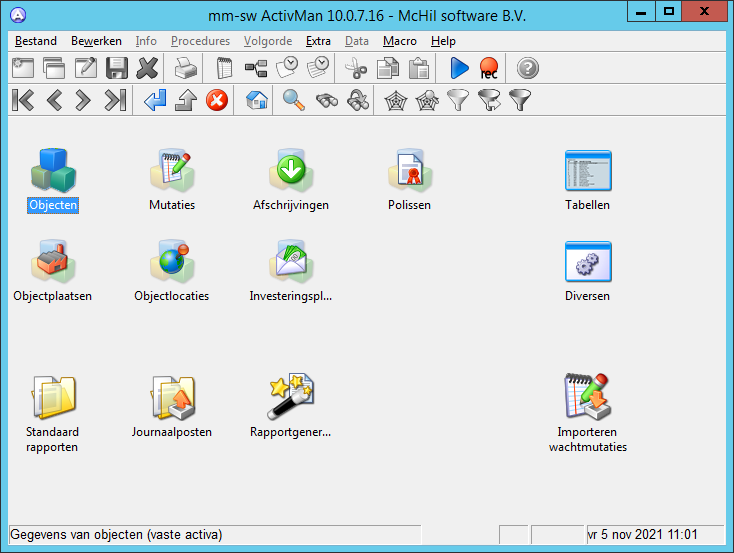Click the copy documents icon

click(388, 68)
